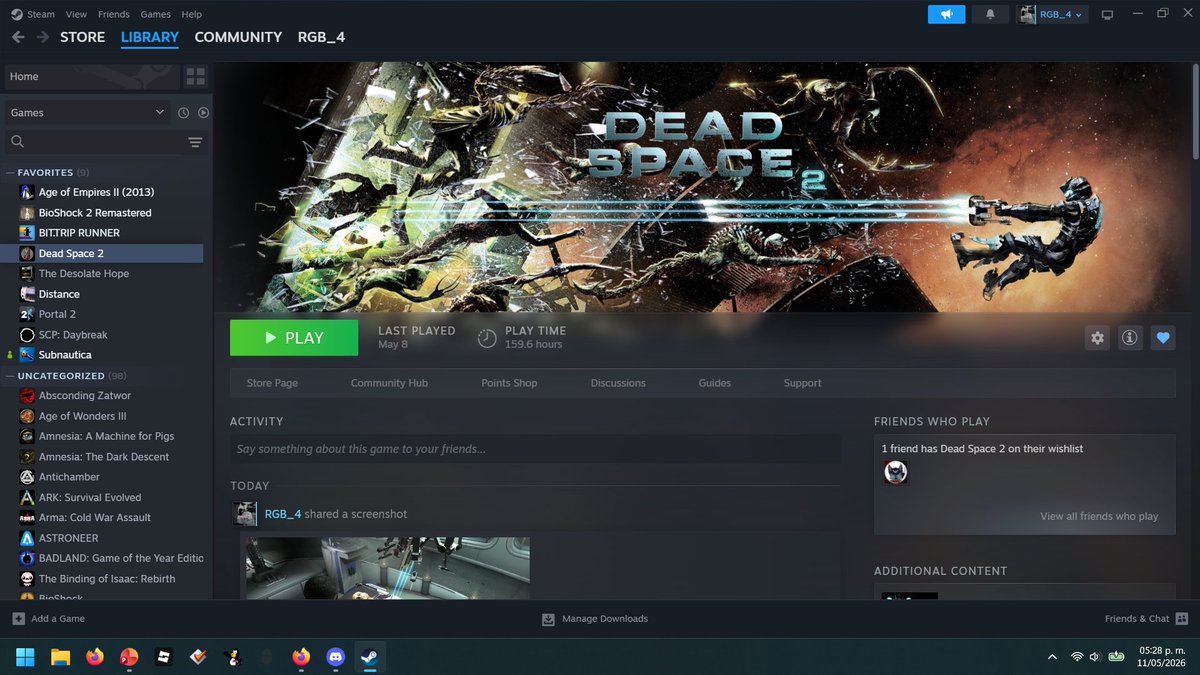The image size is (1200, 675).
Task: Click the activity status input box
Action: click(x=535, y=449)
